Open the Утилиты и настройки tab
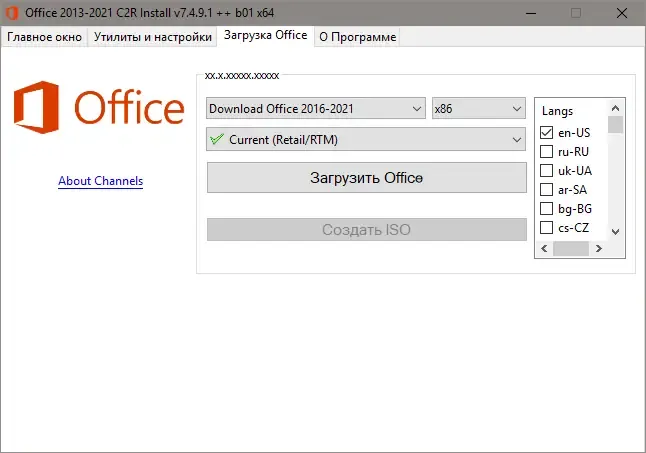This screenshot has height=453, width=646. (152, 37)
